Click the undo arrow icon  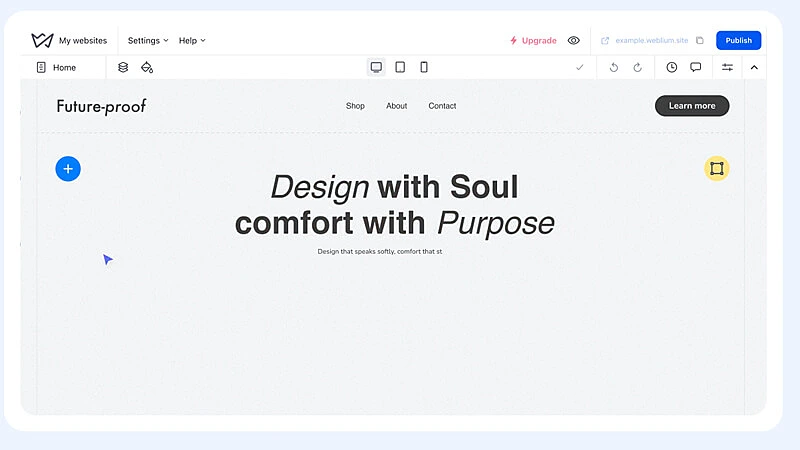point(613,67)
